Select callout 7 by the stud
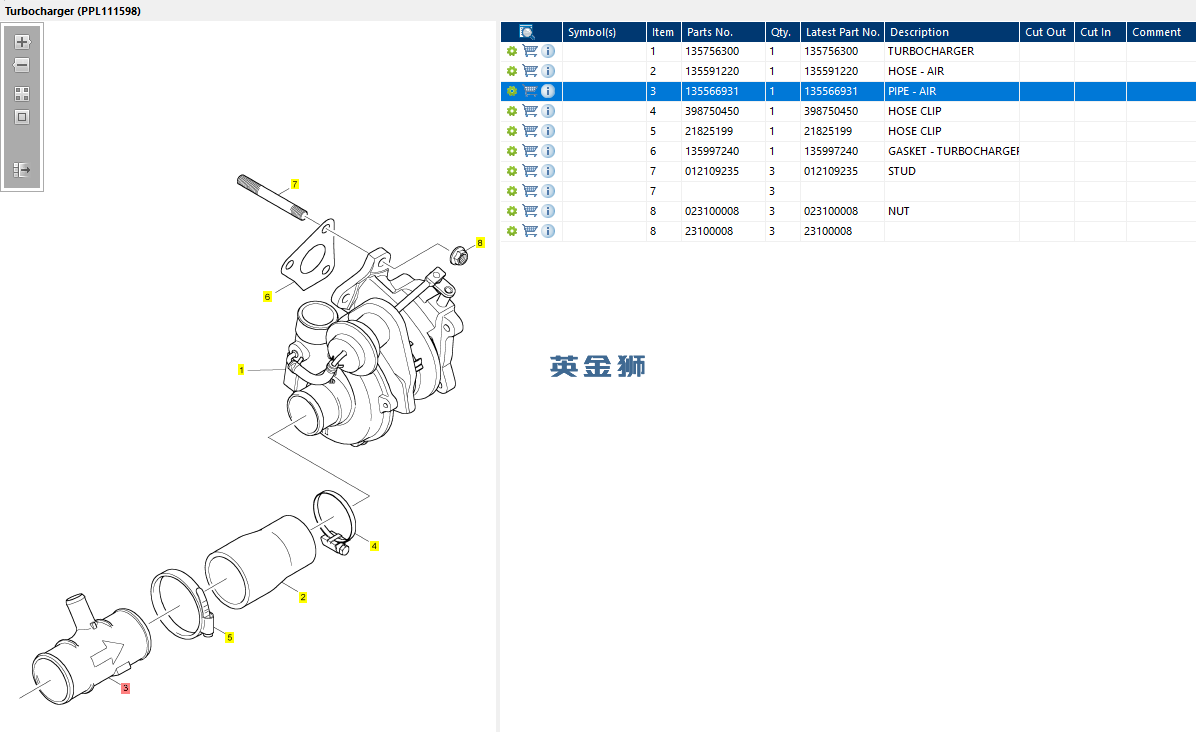 tap(294, 185)
